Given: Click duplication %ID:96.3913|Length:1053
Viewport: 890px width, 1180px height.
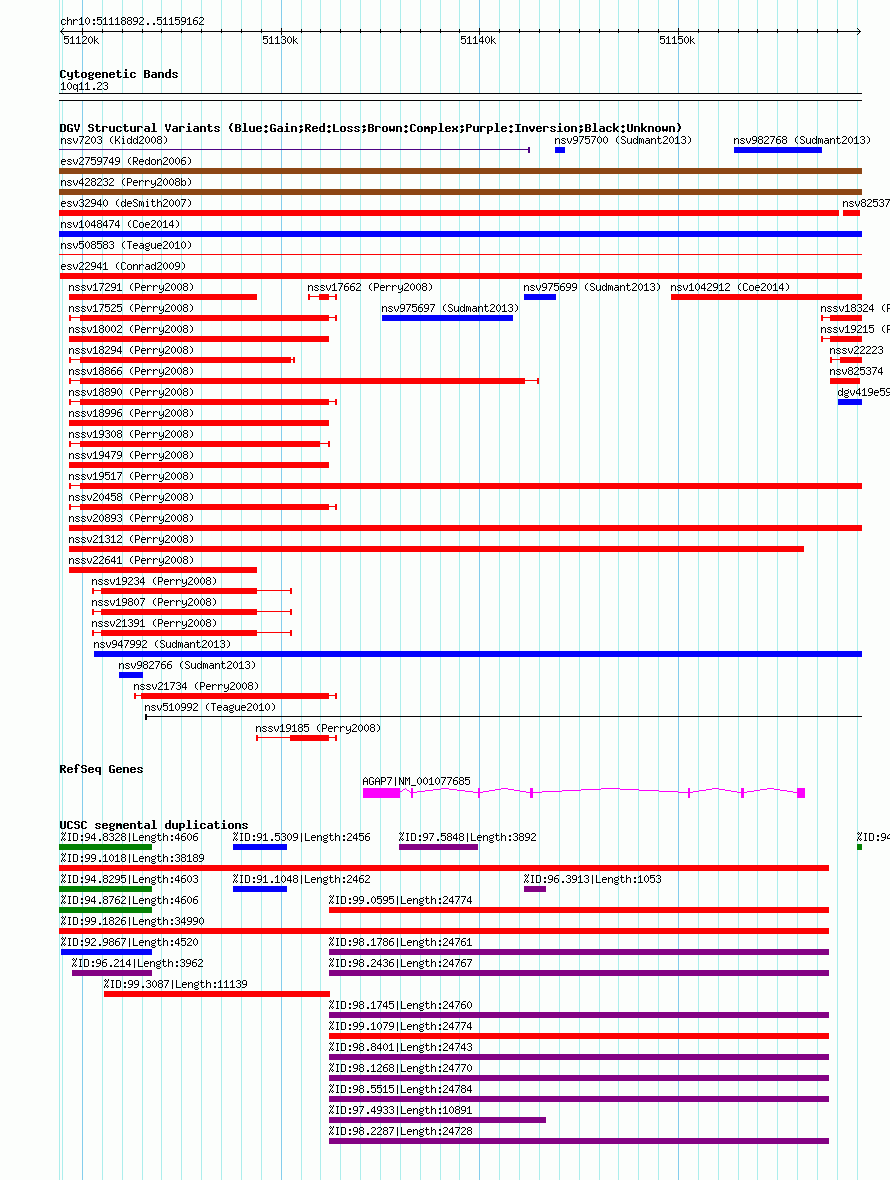Looking at the screenshot, I should 535,890.
